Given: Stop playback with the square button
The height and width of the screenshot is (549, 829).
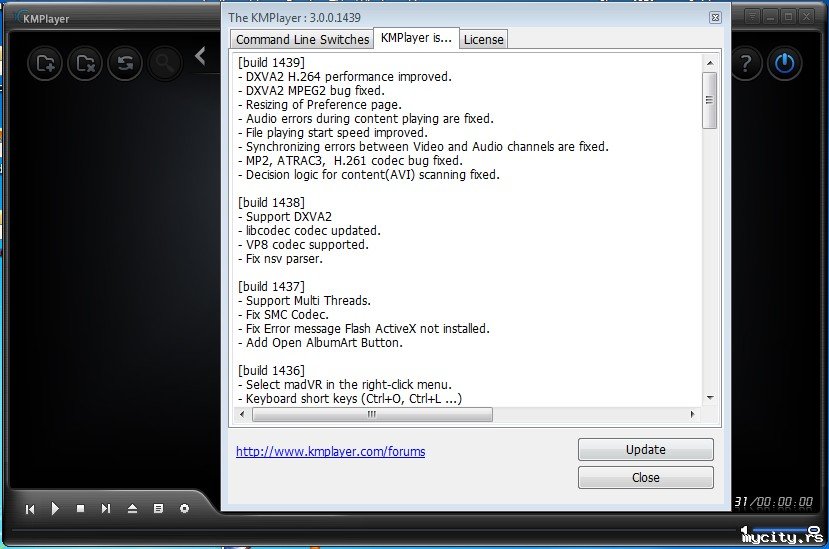Looking at the screenshot, I should (80, 508).
